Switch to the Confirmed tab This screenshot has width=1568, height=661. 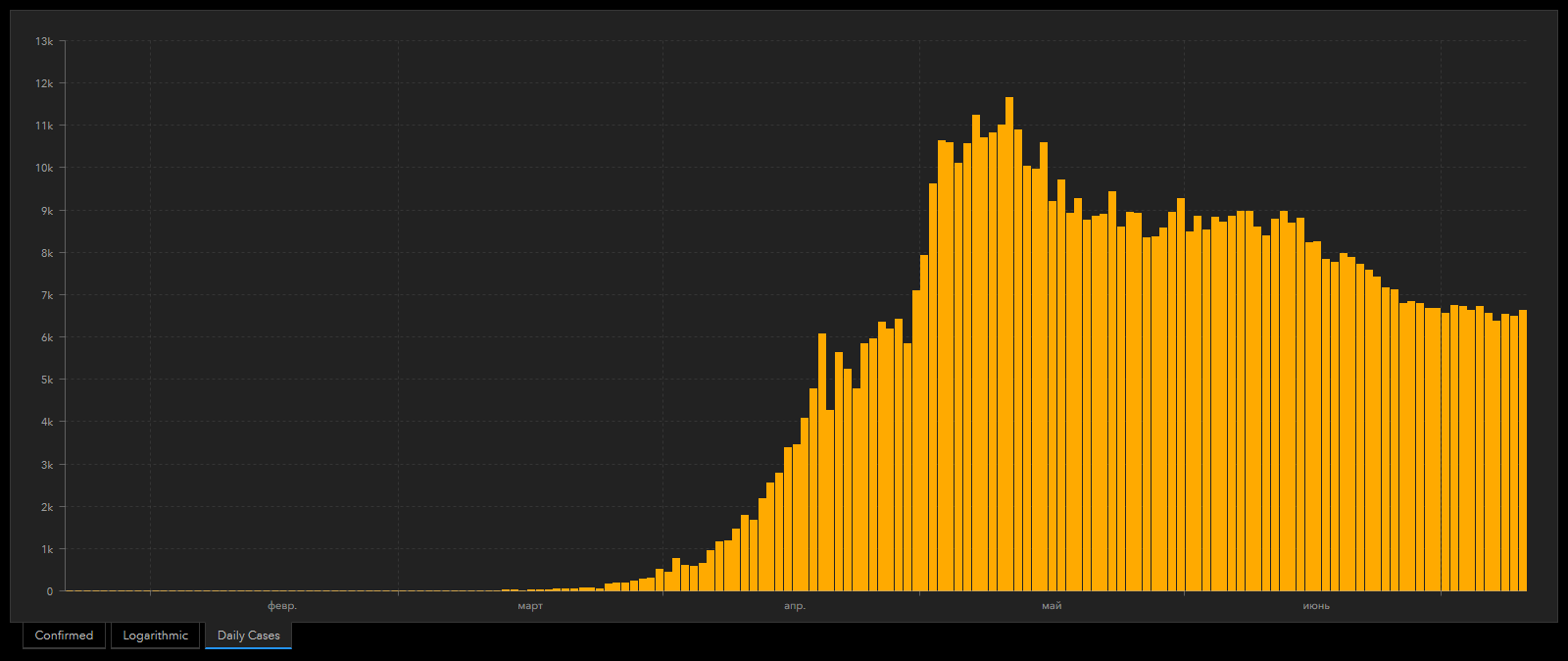click(x=64, y=636)
